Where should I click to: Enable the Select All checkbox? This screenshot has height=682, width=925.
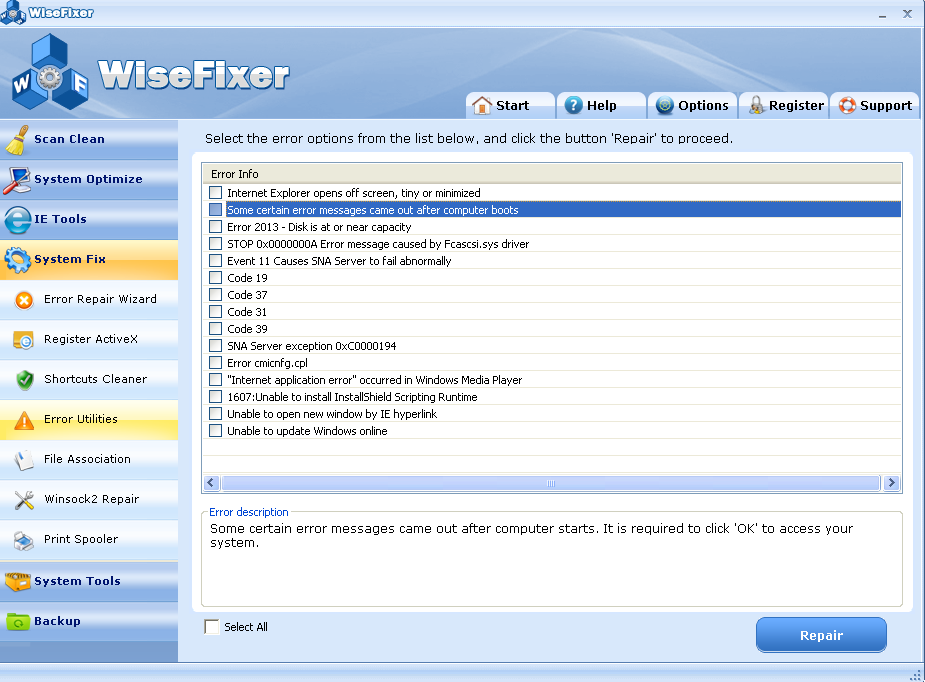[211, 627]
